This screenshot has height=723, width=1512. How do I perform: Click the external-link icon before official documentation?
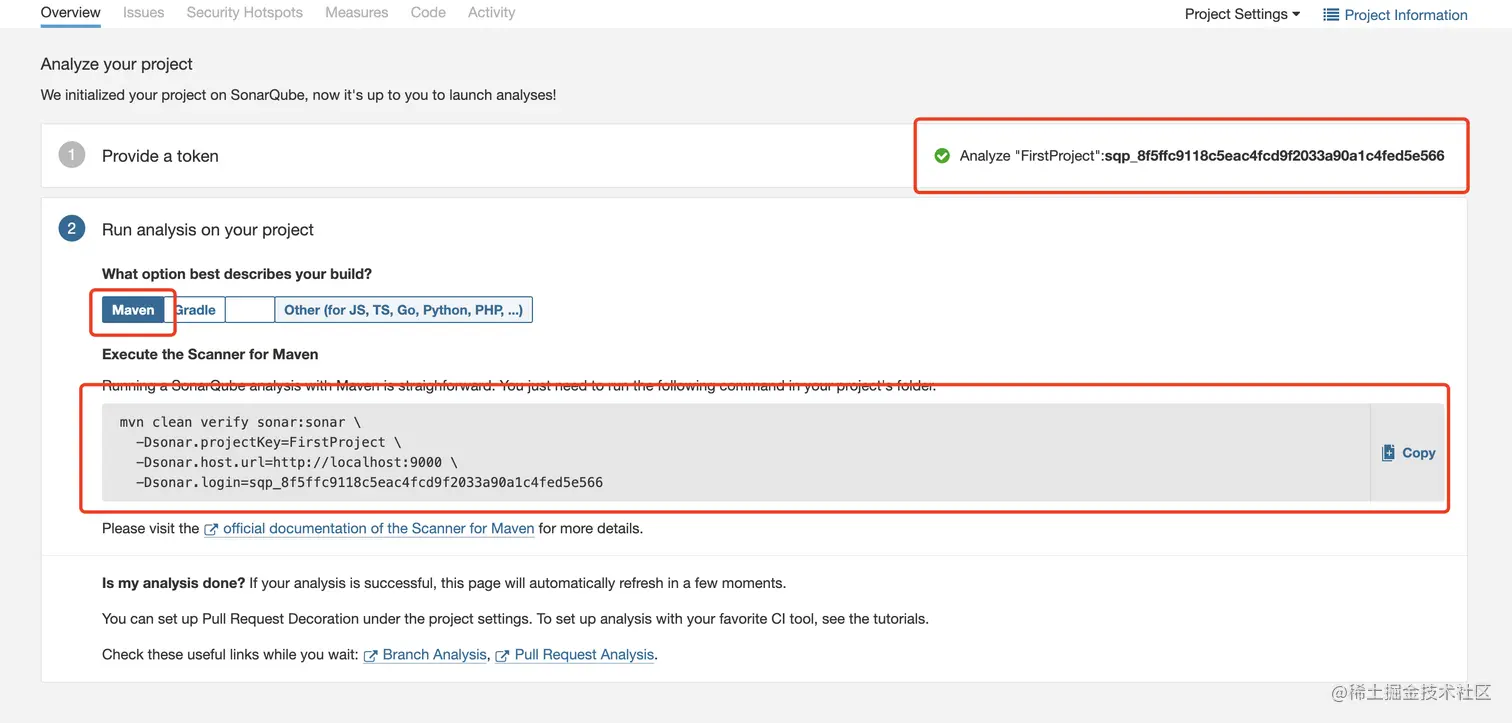[x=211, y=529]
